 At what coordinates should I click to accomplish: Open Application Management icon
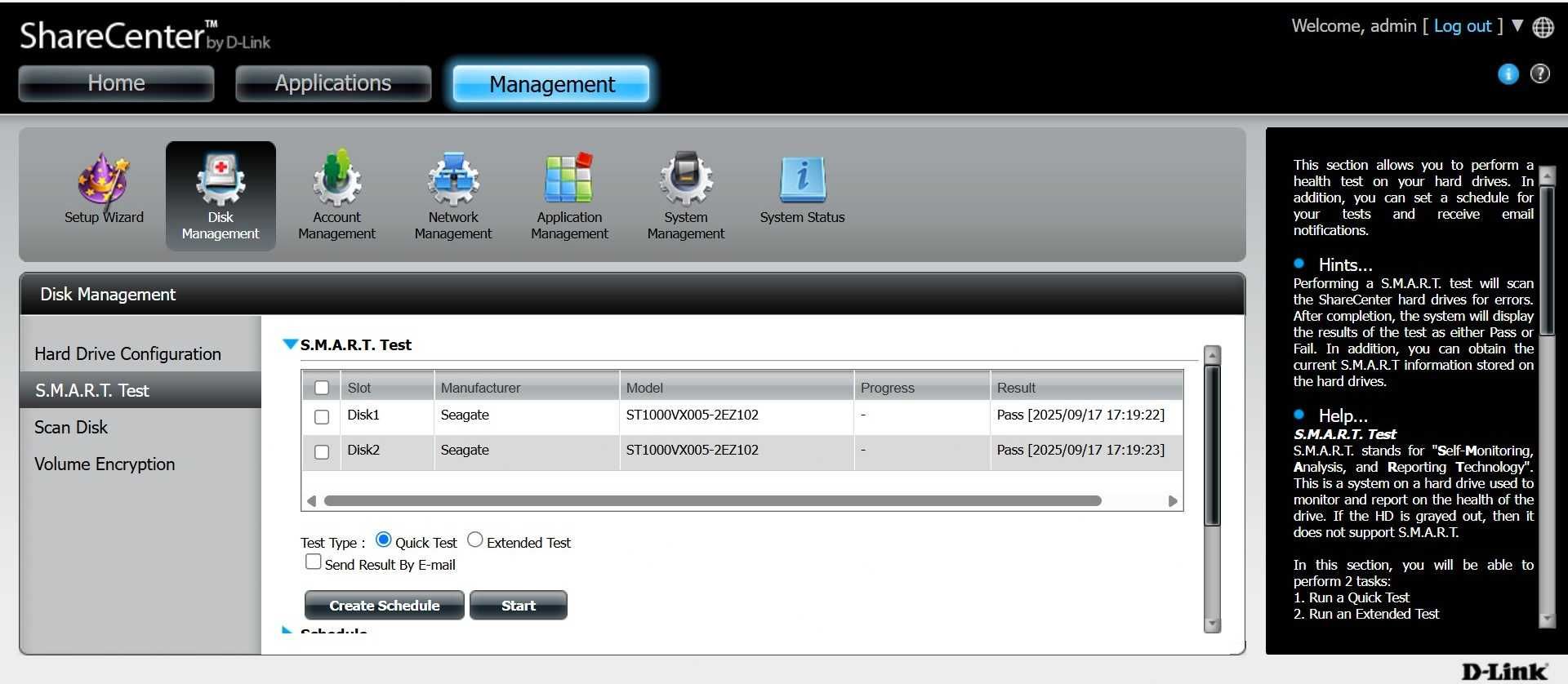(569, 196)
